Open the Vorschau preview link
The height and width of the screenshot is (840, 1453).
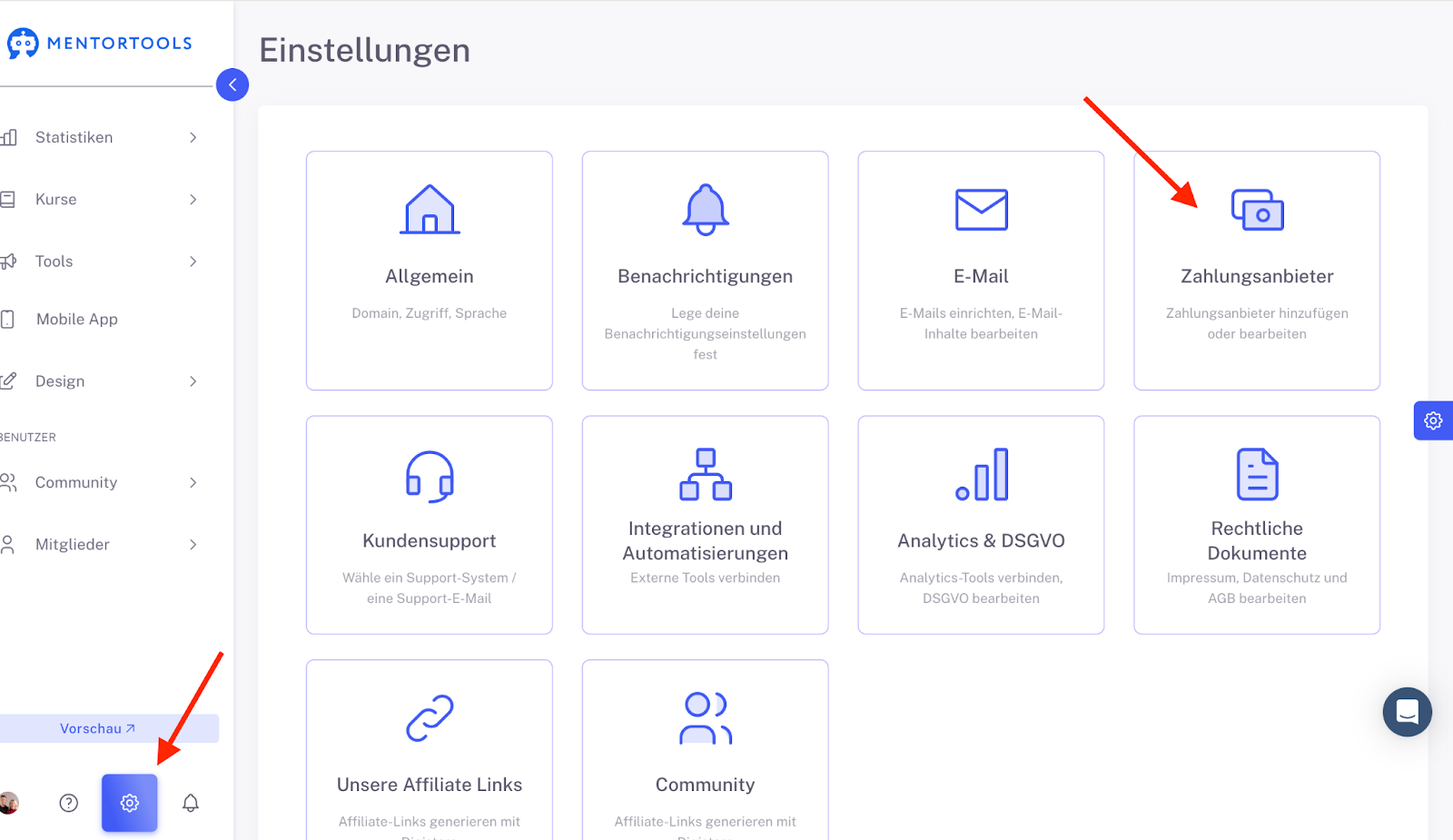pyautogui.click(x=97, y=728)
